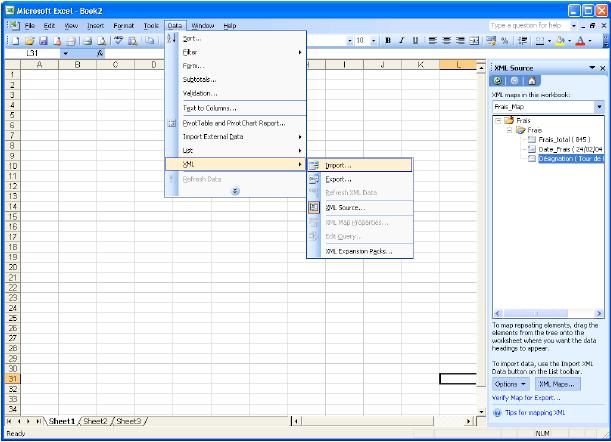The width and height of the screenshot is (611, 442).
Task: Switch to the Sheet2 tab
Action: (96, 422)
